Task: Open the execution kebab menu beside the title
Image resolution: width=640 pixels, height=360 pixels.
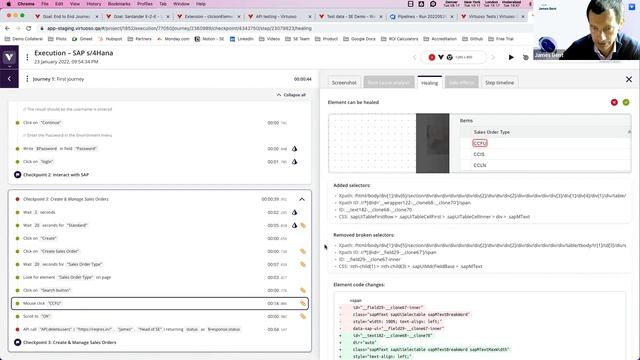Action: click(27, 57)
